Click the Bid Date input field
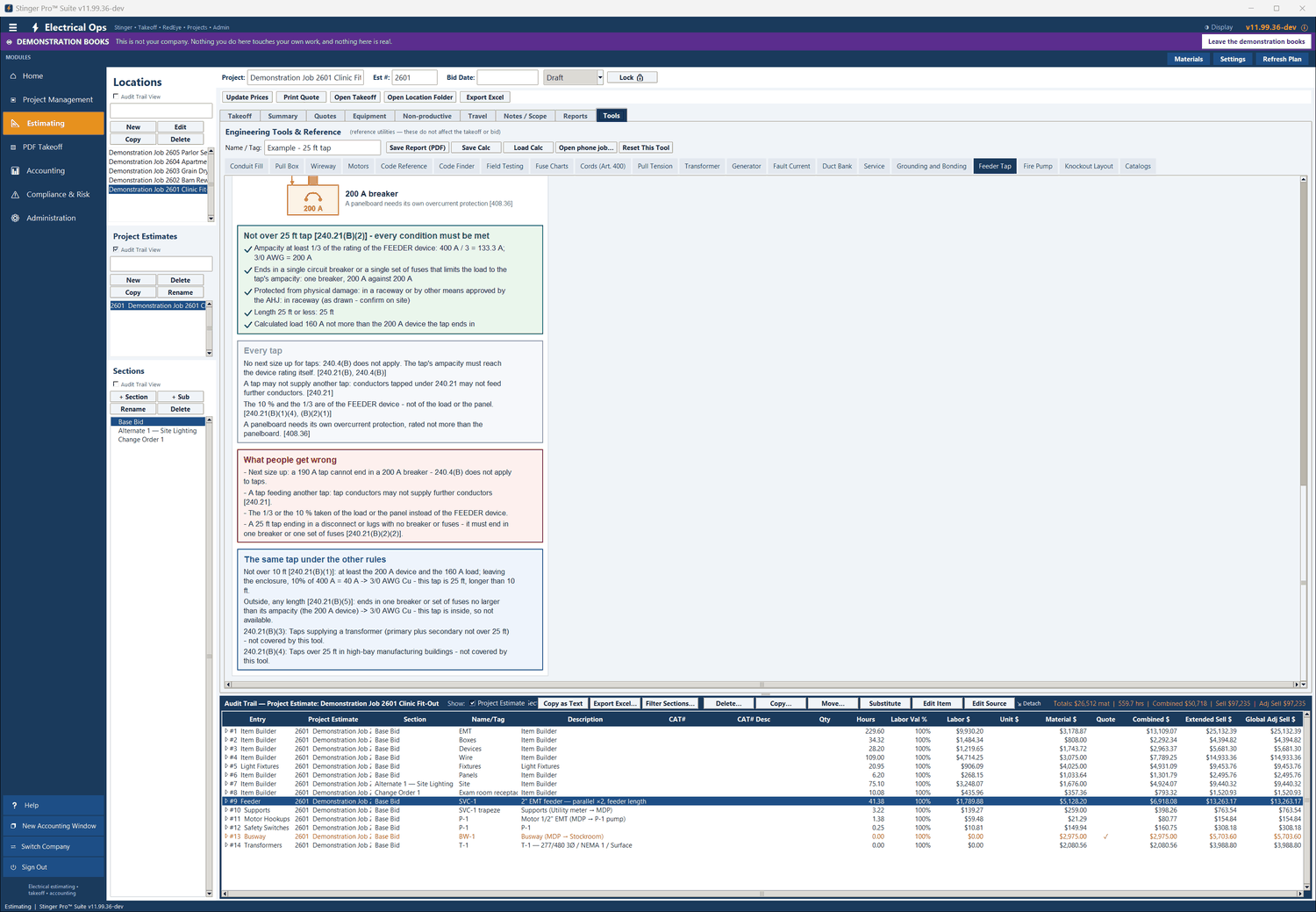 (507, 77)
